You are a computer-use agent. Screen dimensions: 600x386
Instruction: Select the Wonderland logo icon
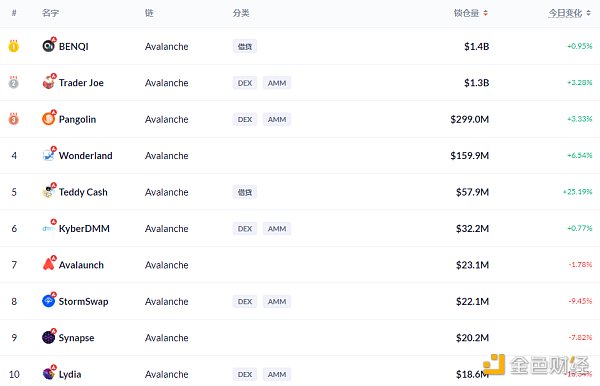[x=49, y=155]
